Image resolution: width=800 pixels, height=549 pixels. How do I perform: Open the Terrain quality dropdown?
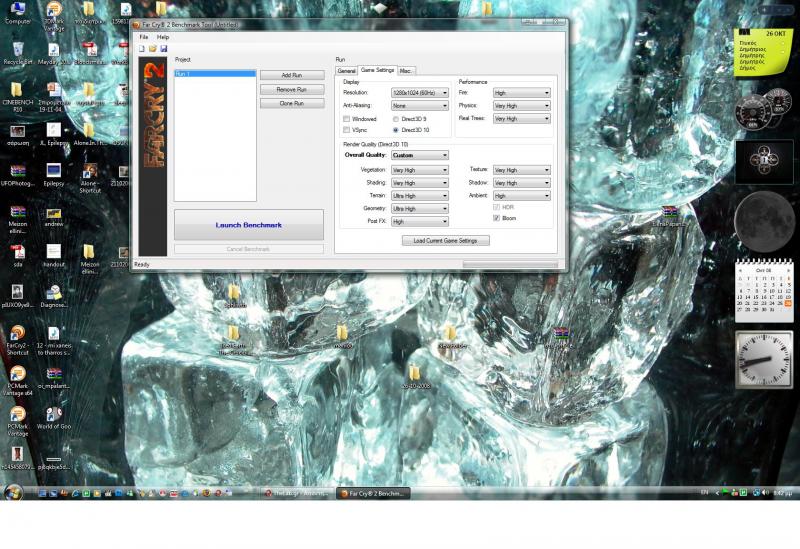(x=419, y=196)
